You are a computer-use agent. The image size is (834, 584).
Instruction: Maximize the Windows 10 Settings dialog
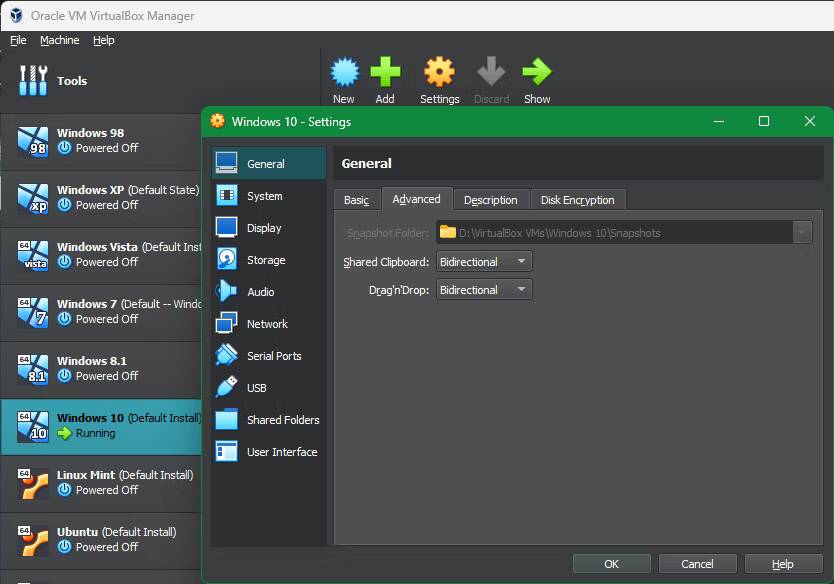[x=764, y=121]
